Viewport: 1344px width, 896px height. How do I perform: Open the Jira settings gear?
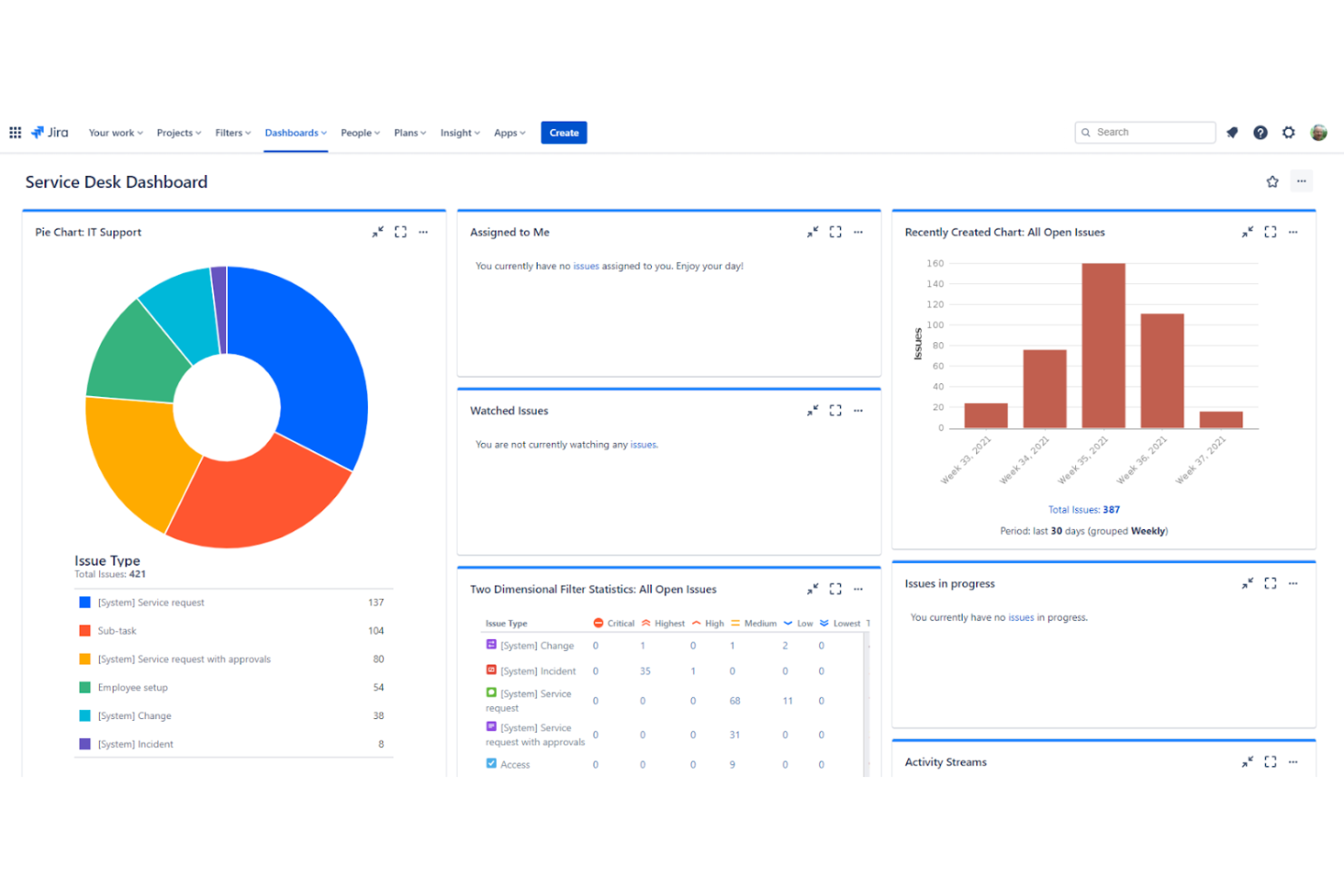[1289, 133]
